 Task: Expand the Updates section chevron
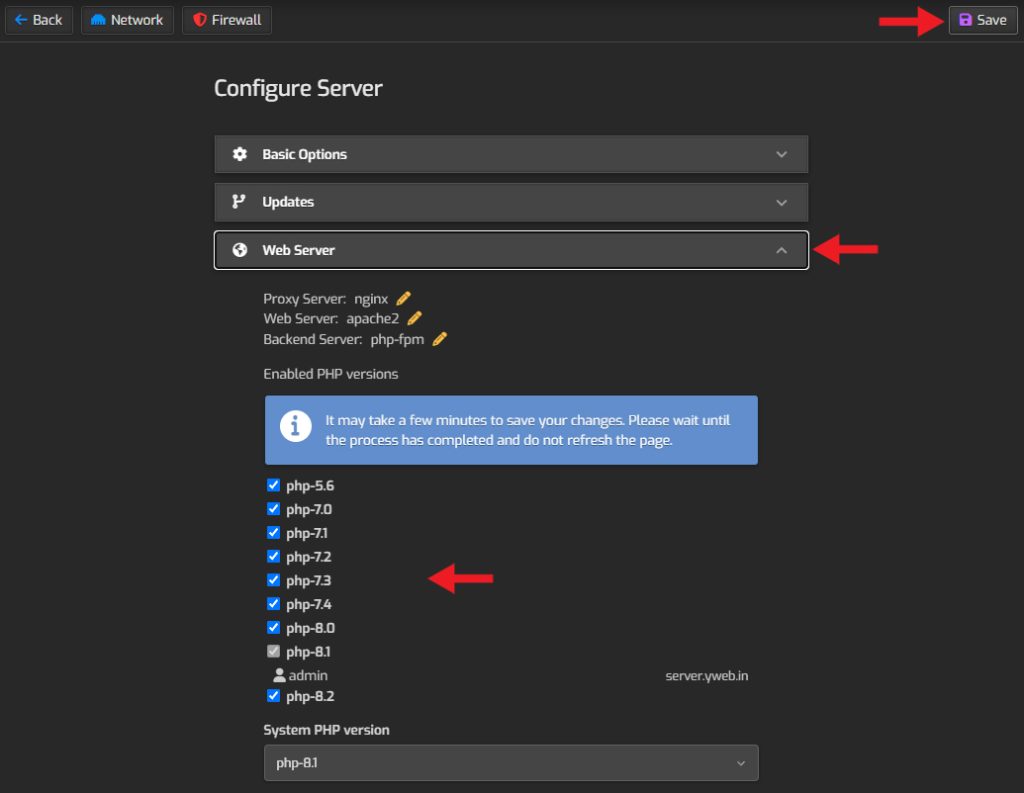point(781,202)
